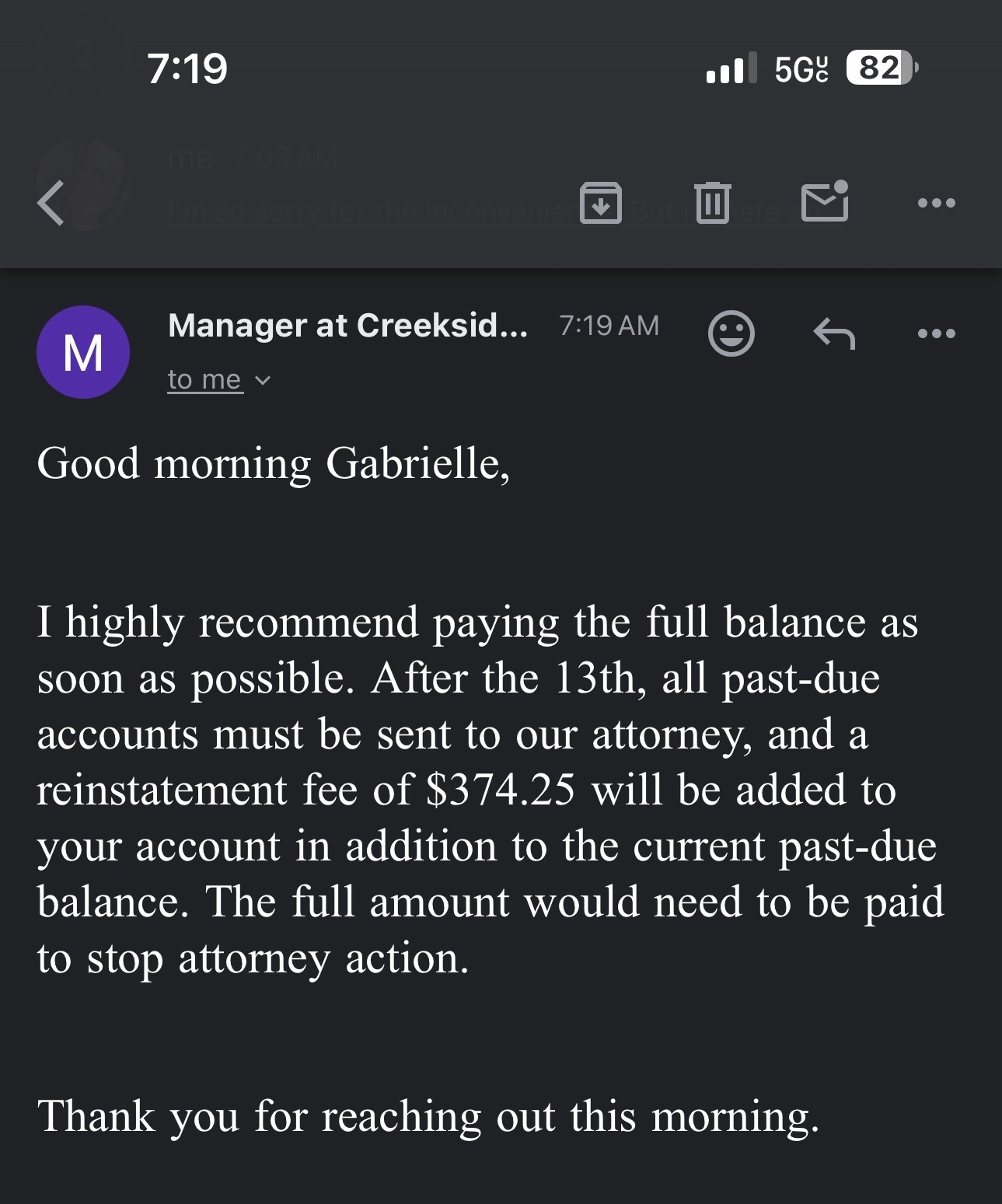Tap the 'Good morning Gabrielle,' greeting line
The width and height of the screenshot is (1002, 1204).
click(273, 463)
